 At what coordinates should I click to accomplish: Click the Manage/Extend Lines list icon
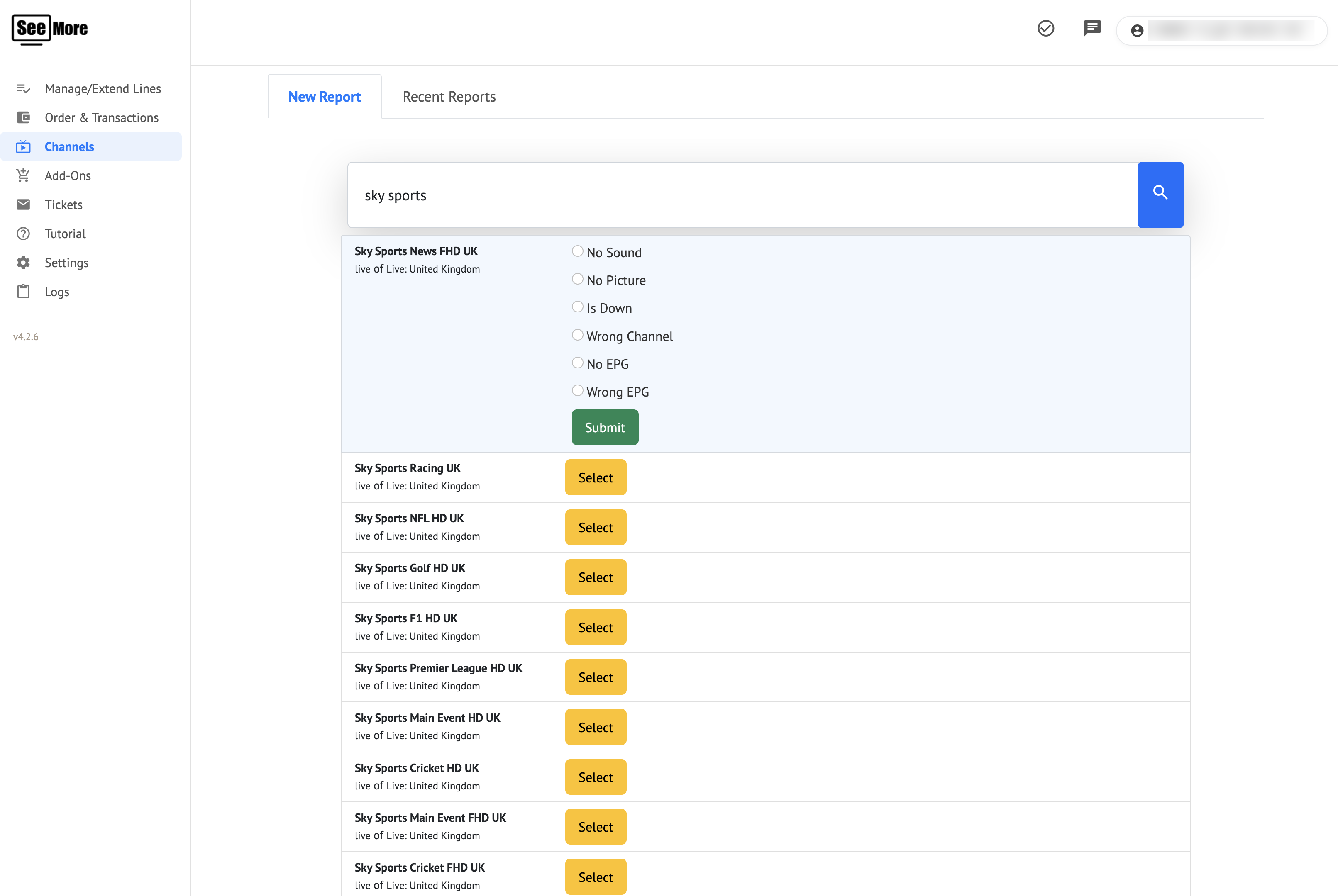(23, 89)
